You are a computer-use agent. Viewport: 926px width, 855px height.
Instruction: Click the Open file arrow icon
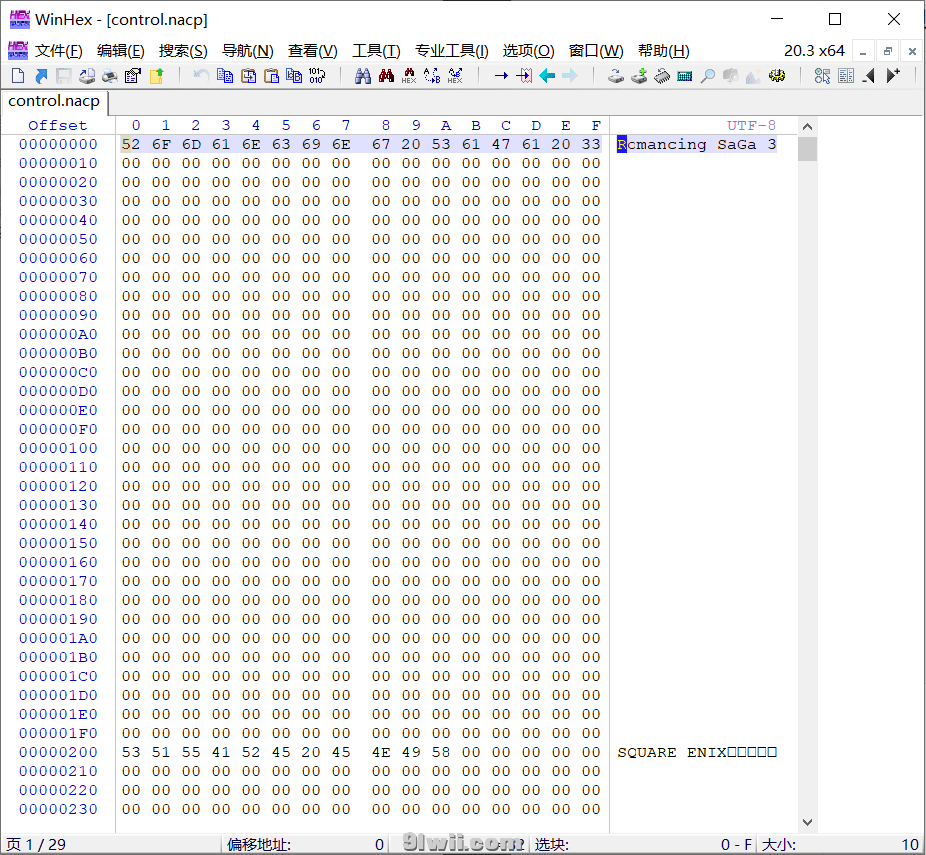(x=41, y=76)
